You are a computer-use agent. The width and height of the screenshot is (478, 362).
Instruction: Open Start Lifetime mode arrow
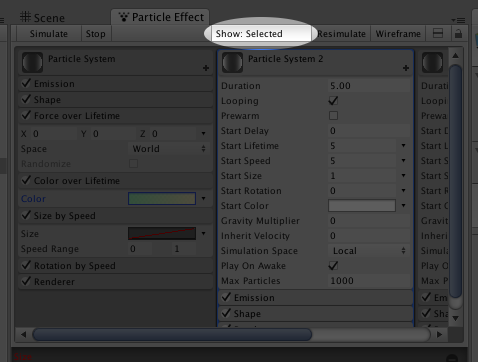tap(403, 146)
